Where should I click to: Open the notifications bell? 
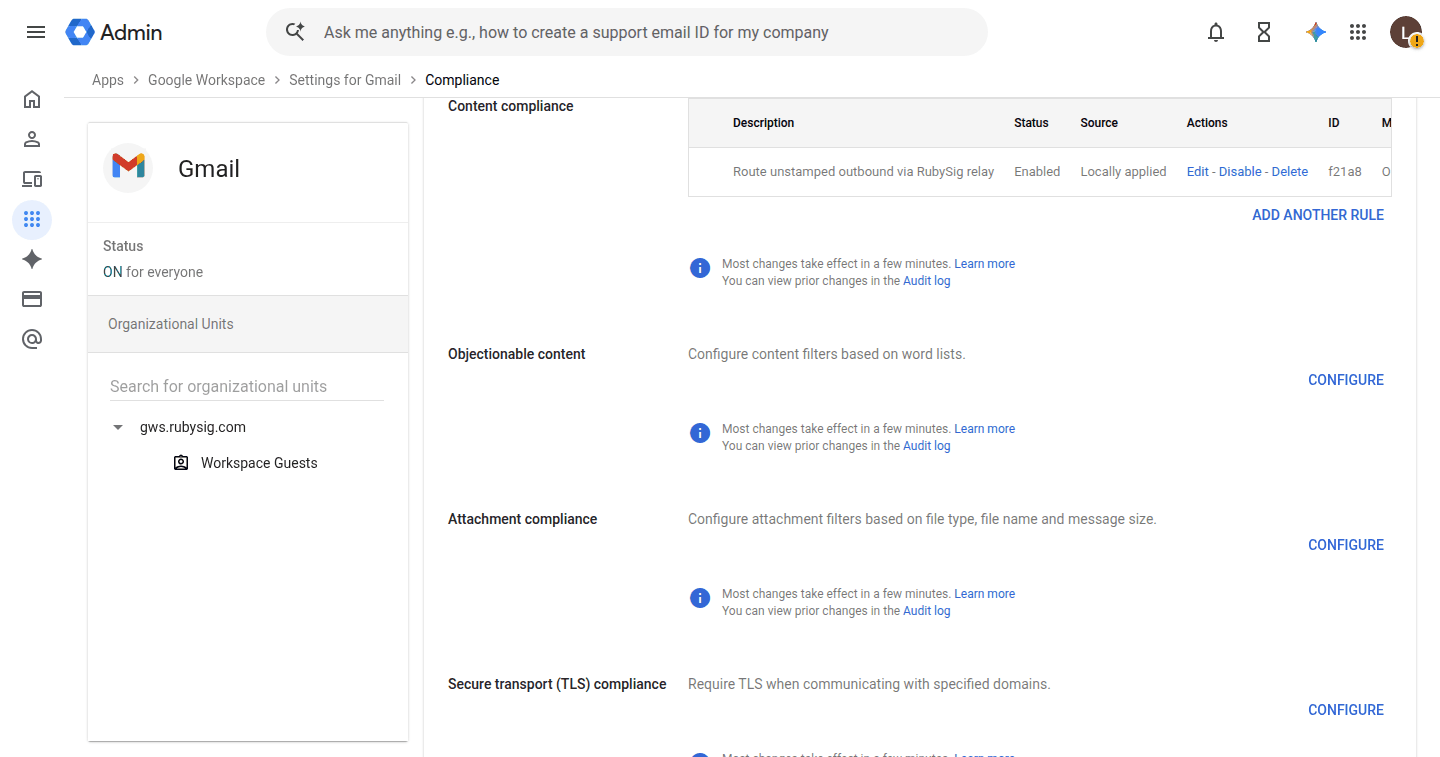point(1216,32)
